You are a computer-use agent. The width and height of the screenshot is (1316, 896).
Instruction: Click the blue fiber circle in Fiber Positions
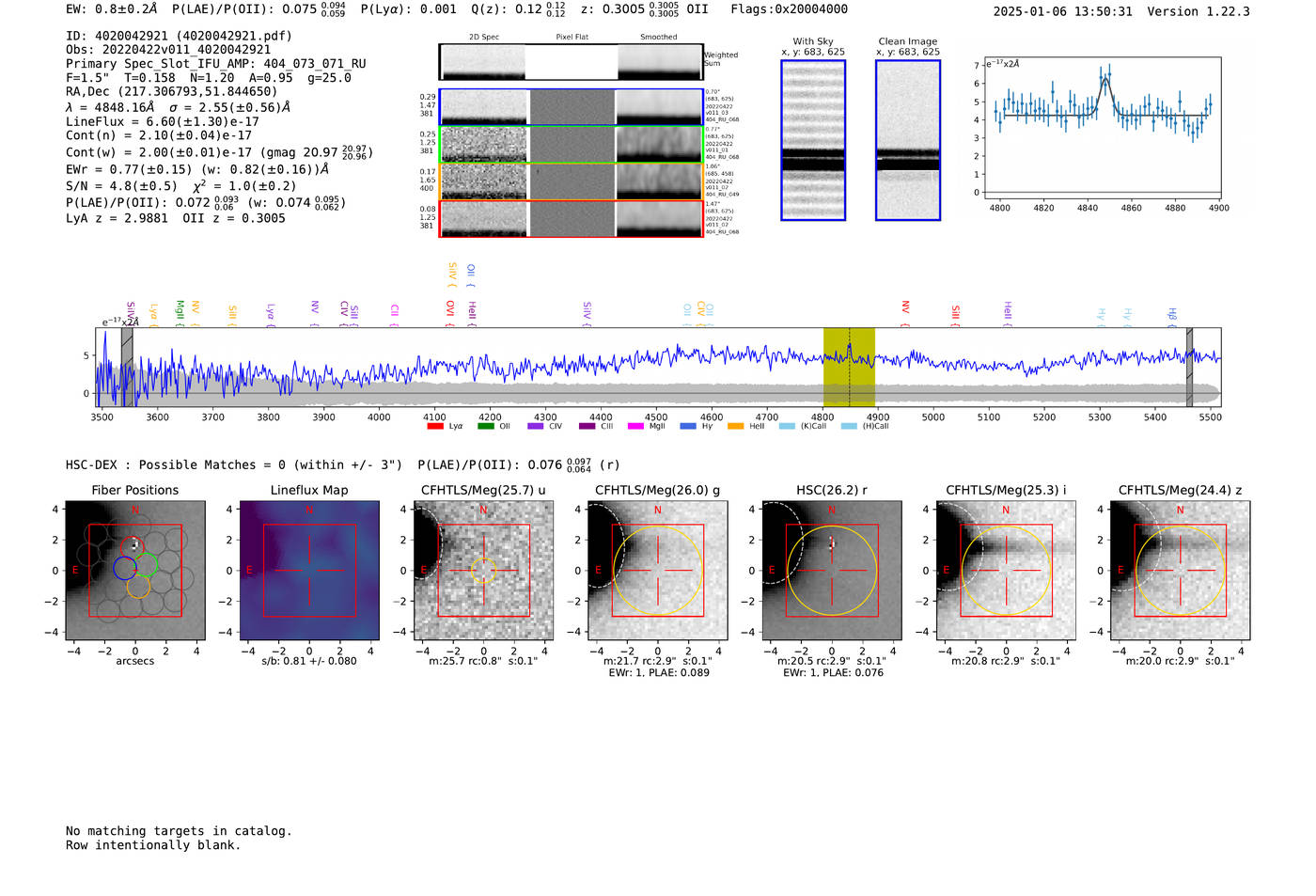click(x=124, y=568)
